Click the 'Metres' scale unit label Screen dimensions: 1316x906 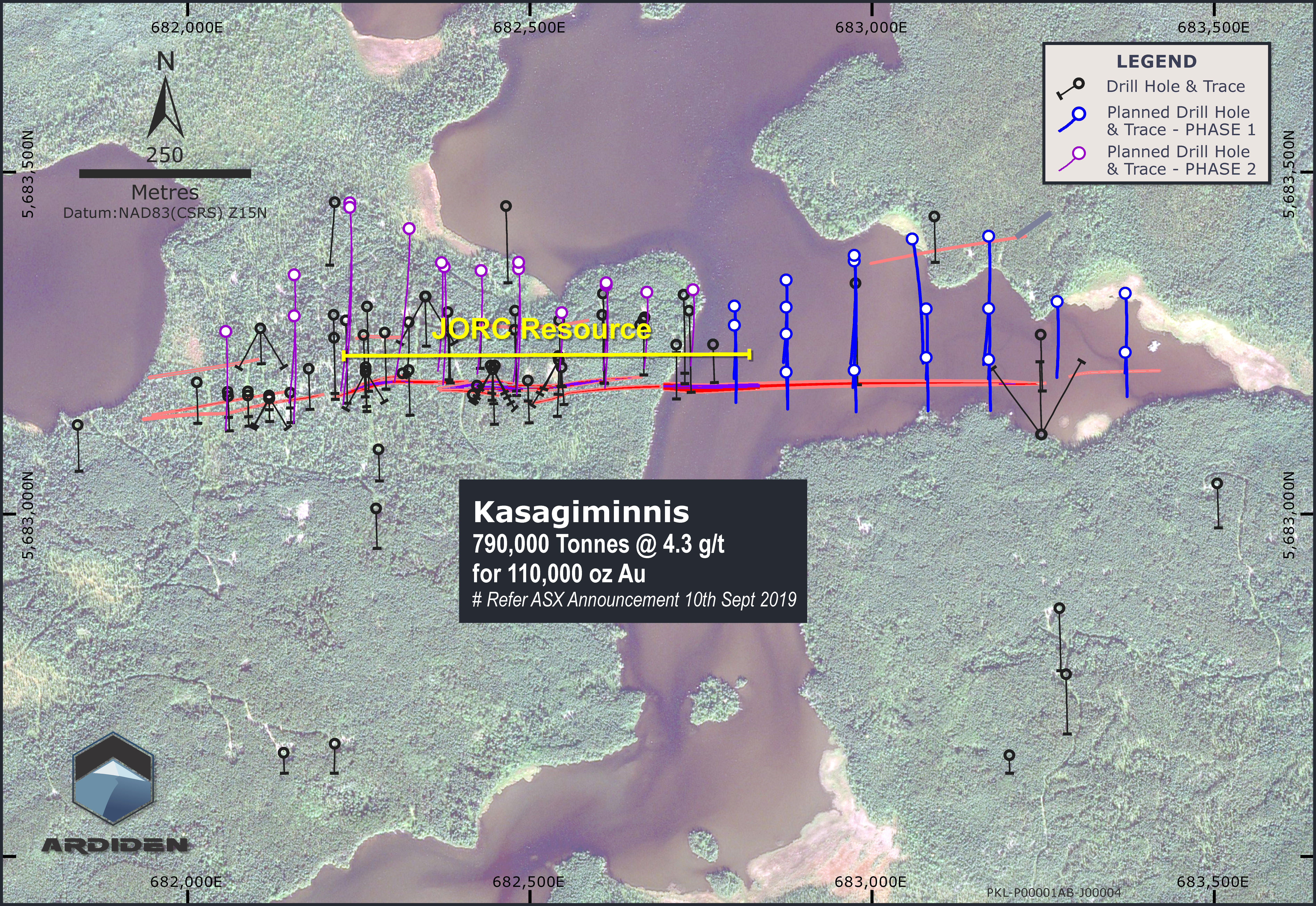tap(165, 192)
